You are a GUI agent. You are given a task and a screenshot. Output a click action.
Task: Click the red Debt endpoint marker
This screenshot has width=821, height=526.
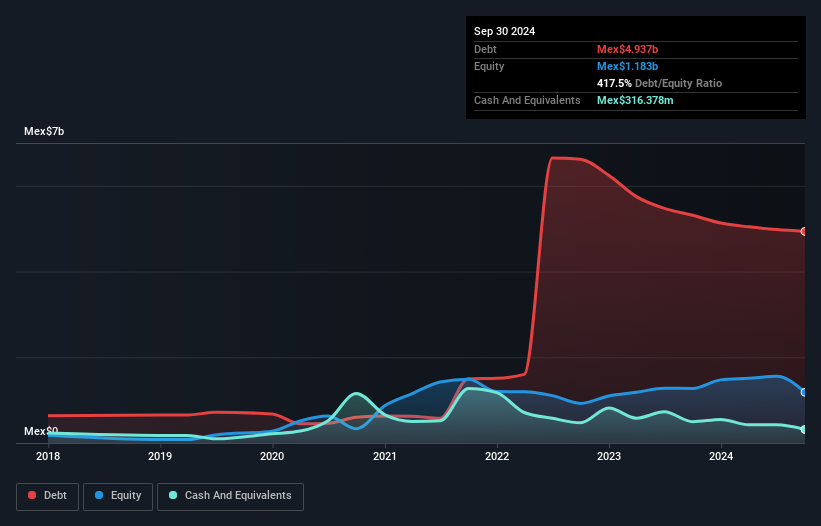coord(804,231)
